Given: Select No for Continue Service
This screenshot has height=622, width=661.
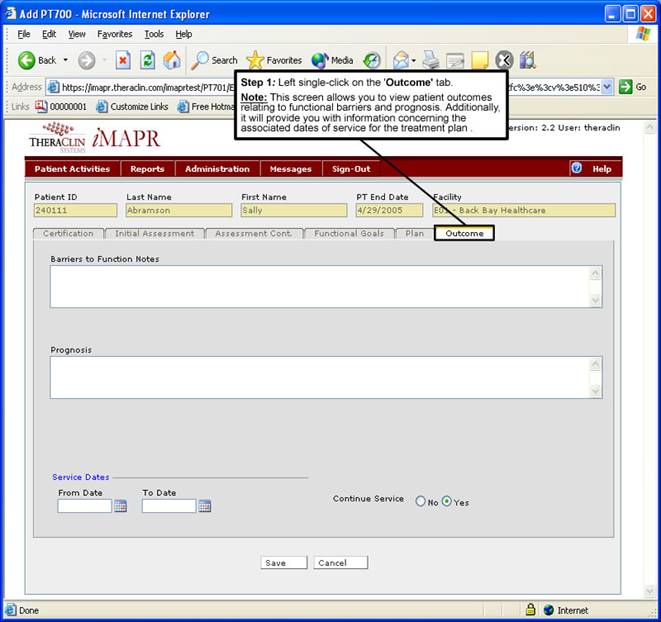Looking at the screenshot, I should pos(421,502).
